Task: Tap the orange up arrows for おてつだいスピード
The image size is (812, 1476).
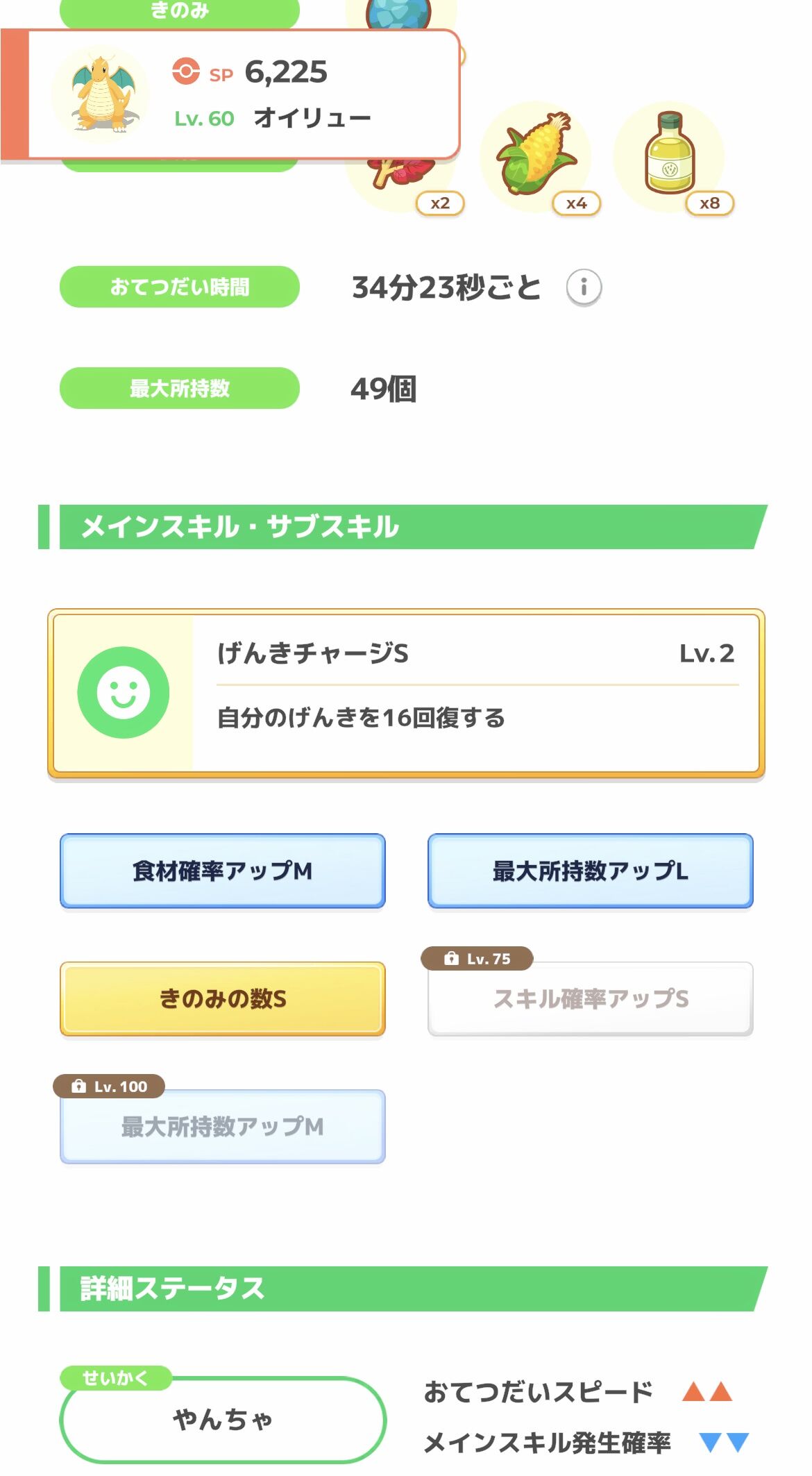Action: click(x=707, y=1391)
